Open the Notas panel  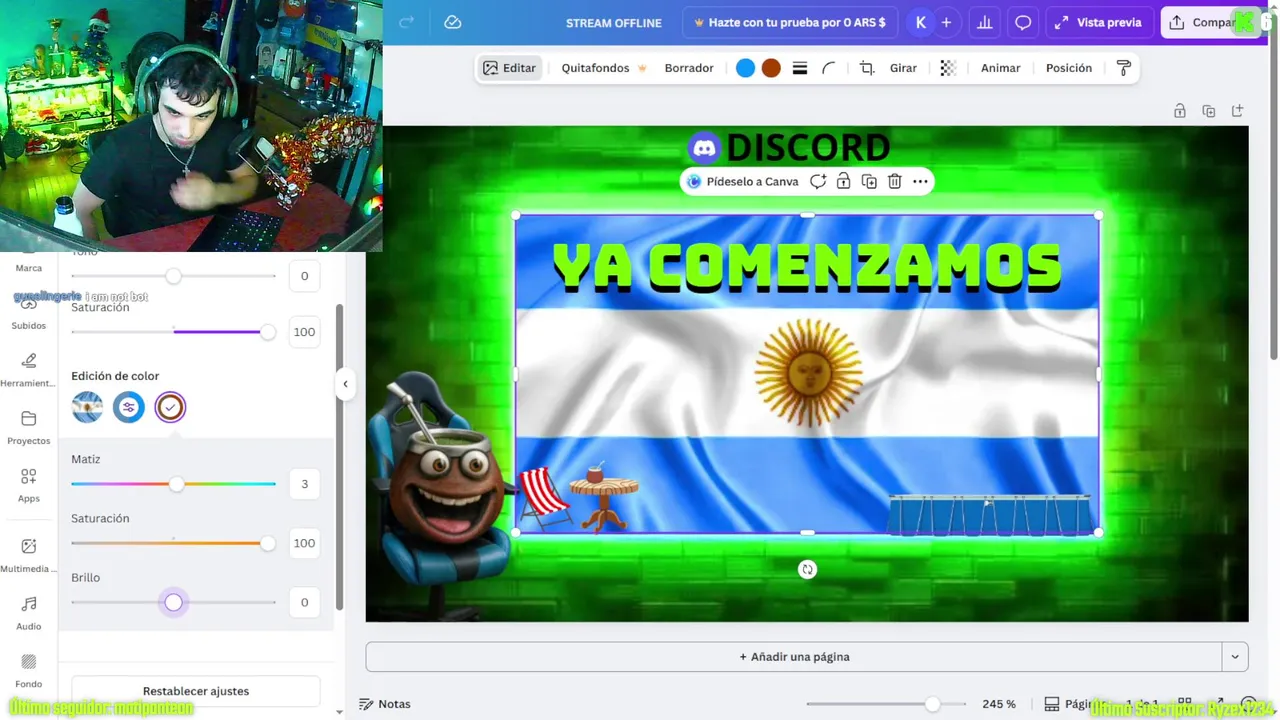click(385, 704)
